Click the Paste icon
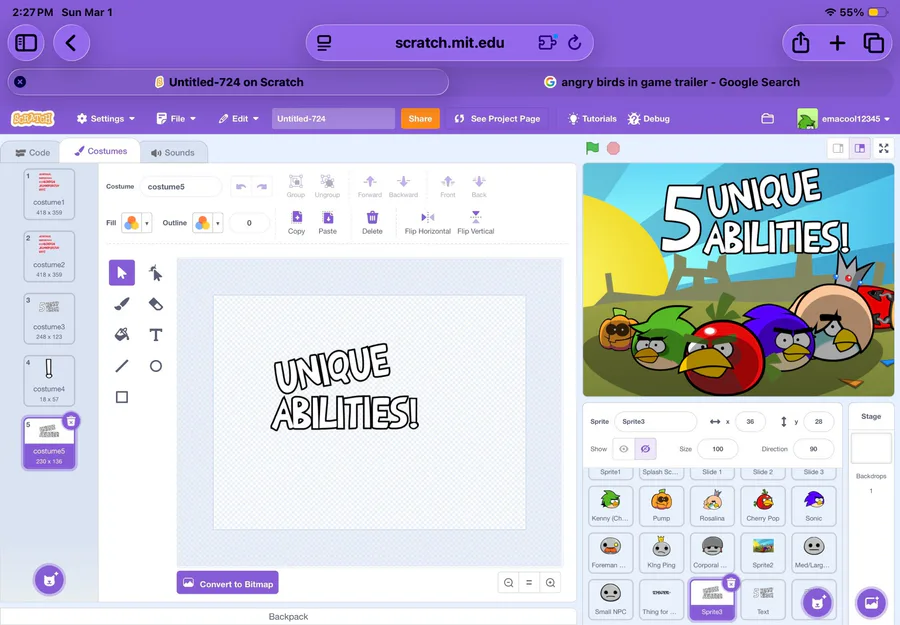This screenshot has width=900, height=625. 328,222
